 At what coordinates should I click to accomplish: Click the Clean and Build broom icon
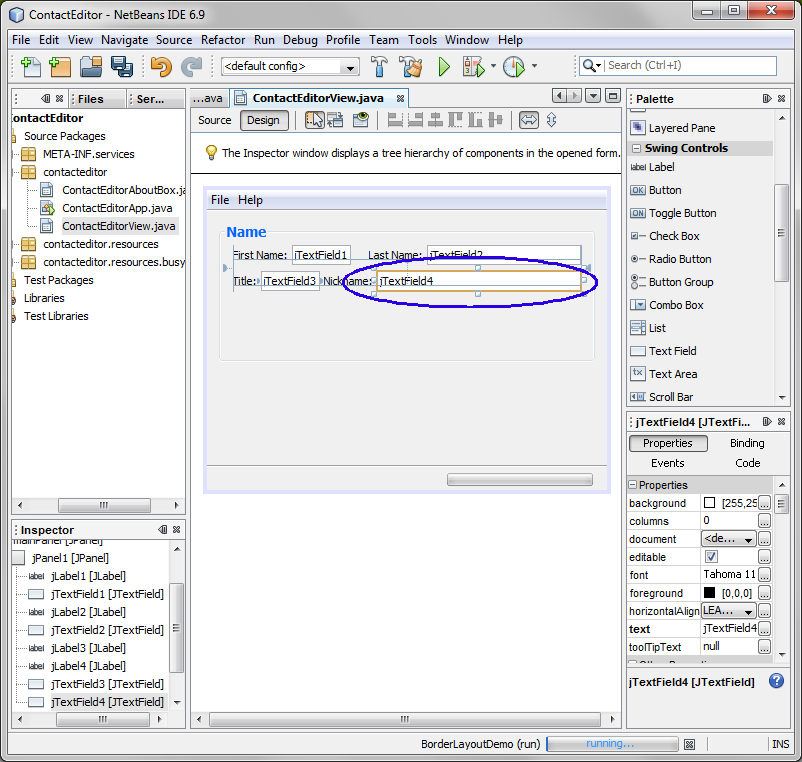pos(411,66)
